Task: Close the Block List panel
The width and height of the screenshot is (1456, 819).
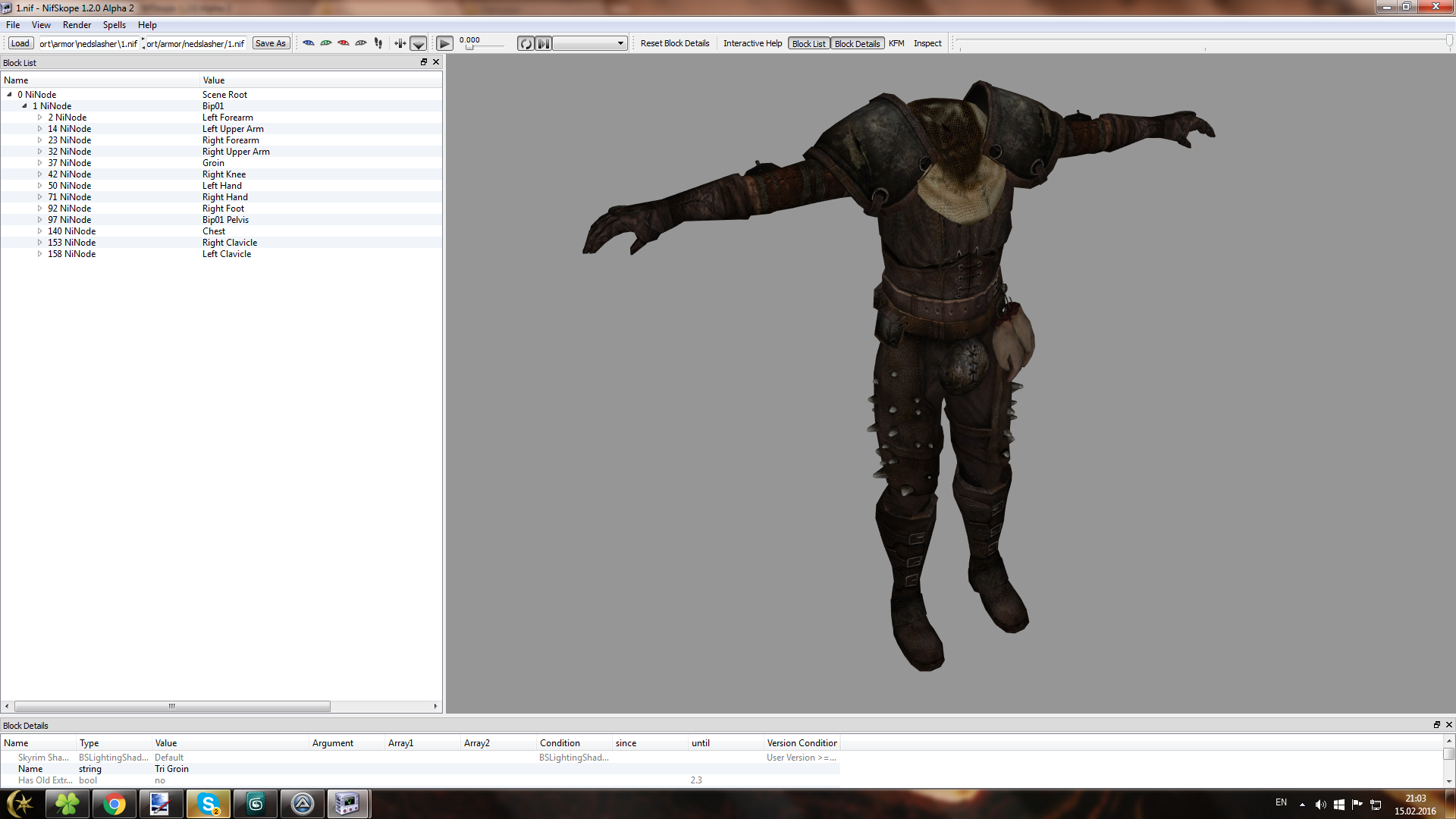Action: (x=436, y=62)
